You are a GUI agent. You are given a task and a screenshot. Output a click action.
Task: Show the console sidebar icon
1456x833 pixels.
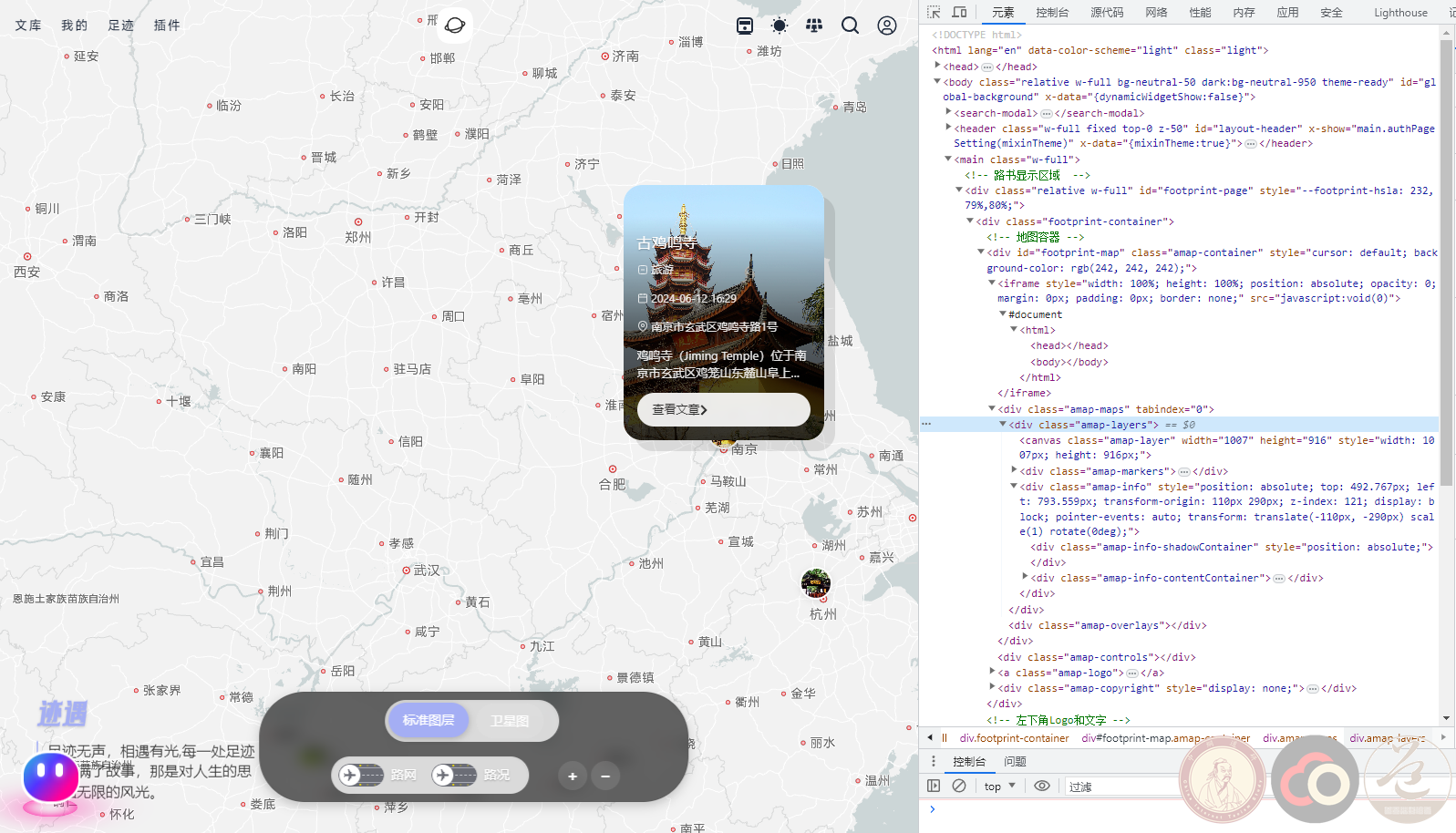934,786
